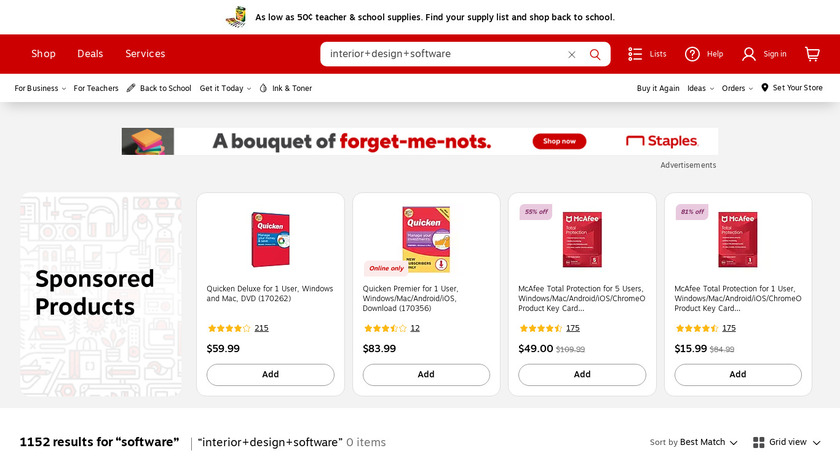Expand the Get it Today dropdown
This screenshot has width=840, height=472.
coord(225,88)
